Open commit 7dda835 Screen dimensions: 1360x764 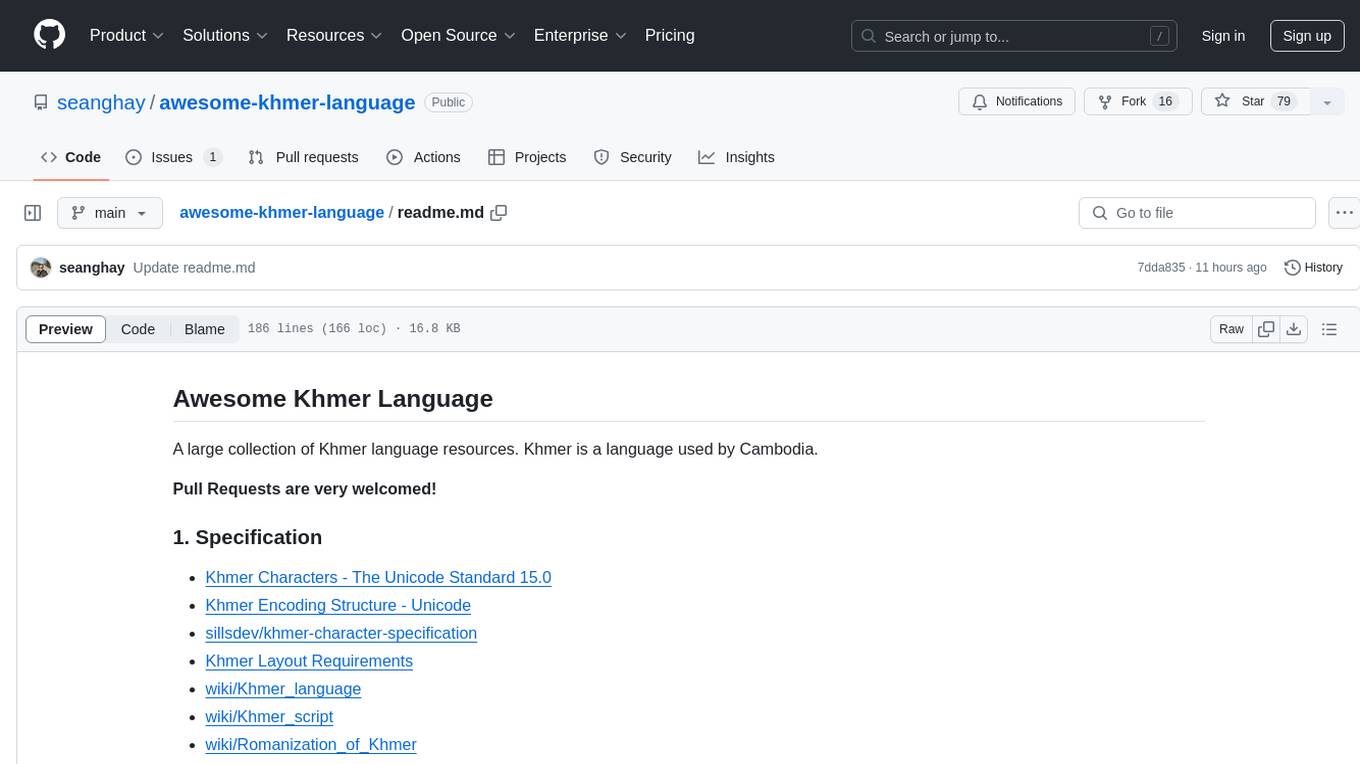click(x=1161, y=268)
